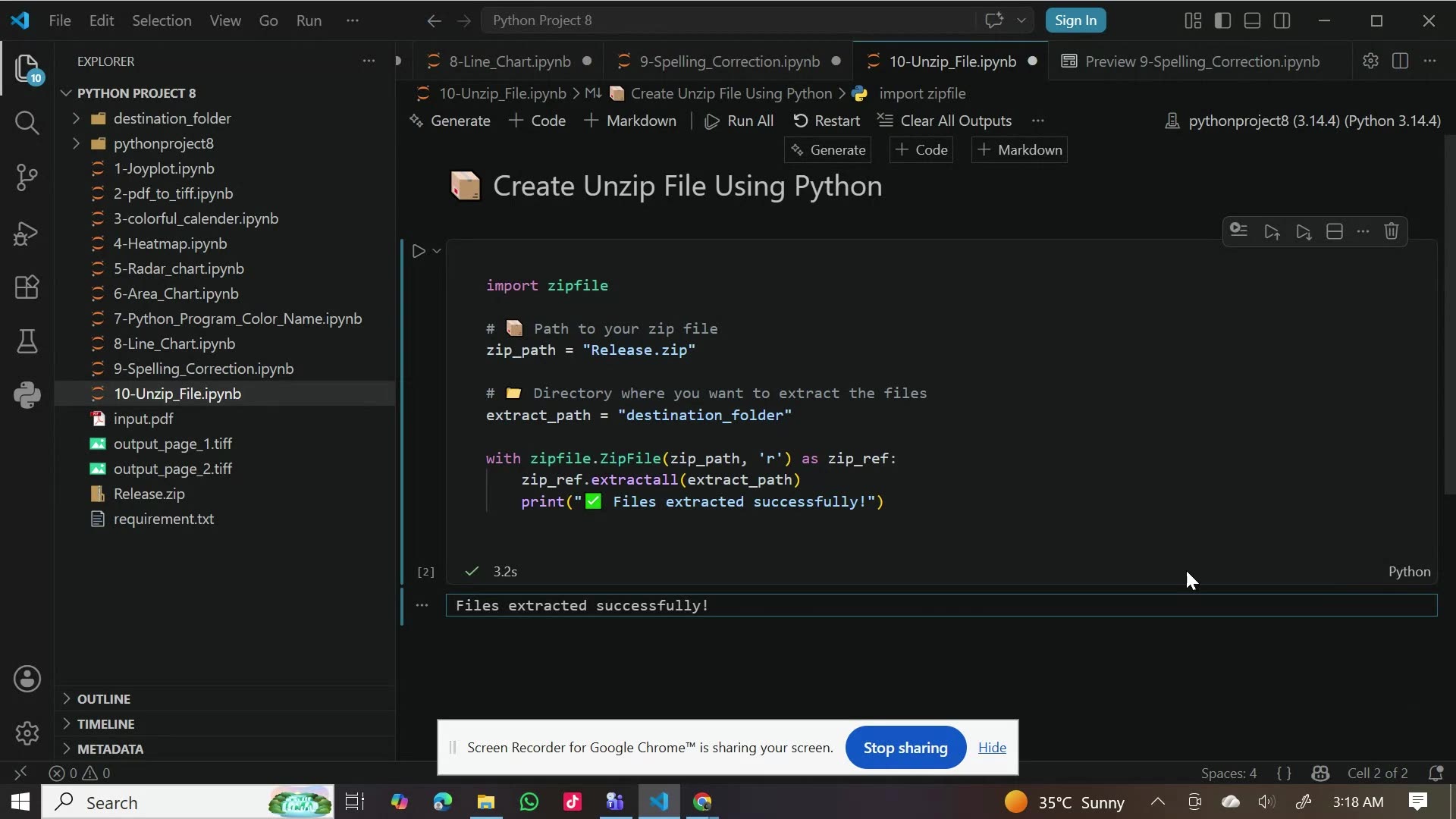Split the editor right
The image size is (1456, 819).
coord(1401,61)
